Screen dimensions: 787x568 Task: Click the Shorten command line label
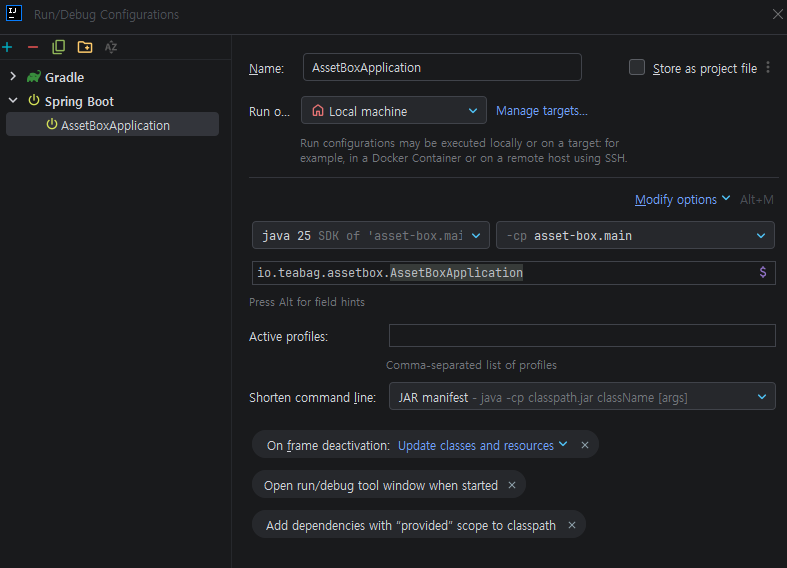click(x=312, y=397)
